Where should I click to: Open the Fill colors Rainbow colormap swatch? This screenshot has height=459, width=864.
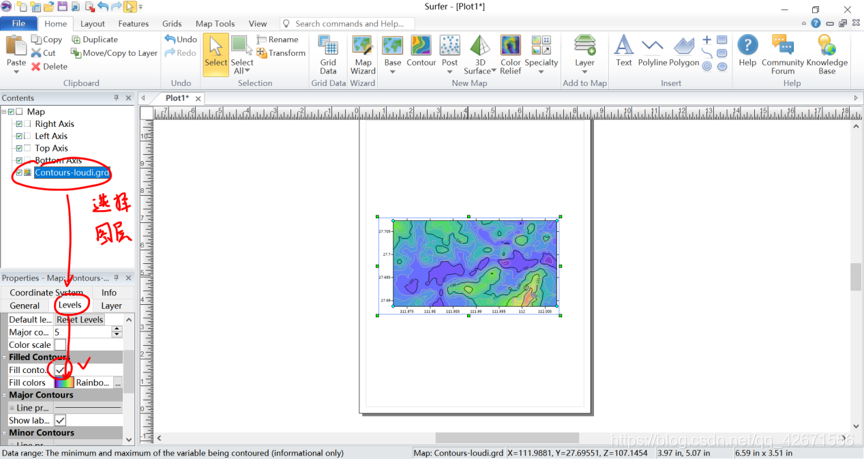point(64,382)
